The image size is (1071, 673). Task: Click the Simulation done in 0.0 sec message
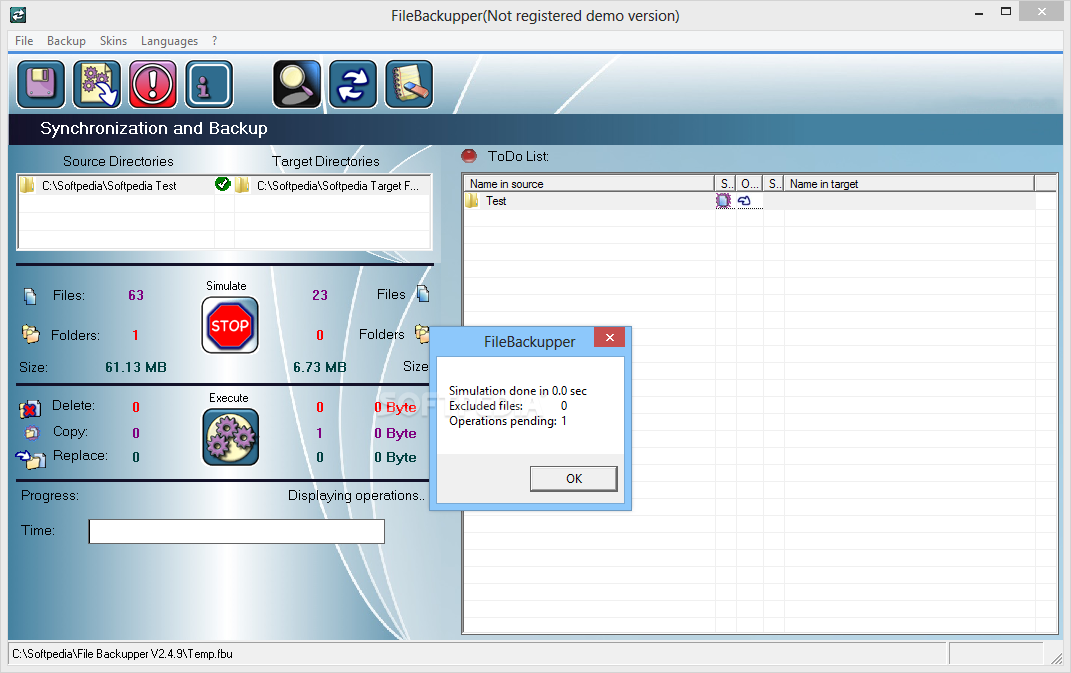[x=518, y=391]
